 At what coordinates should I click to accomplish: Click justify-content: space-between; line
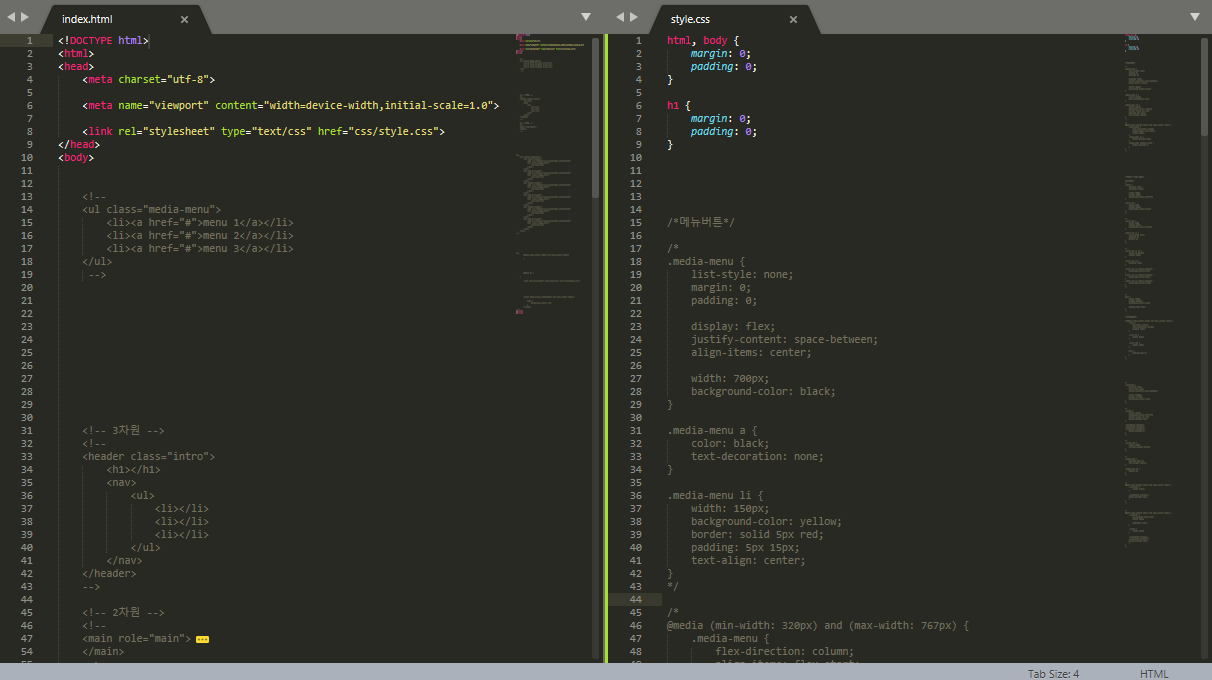point(785,340)
